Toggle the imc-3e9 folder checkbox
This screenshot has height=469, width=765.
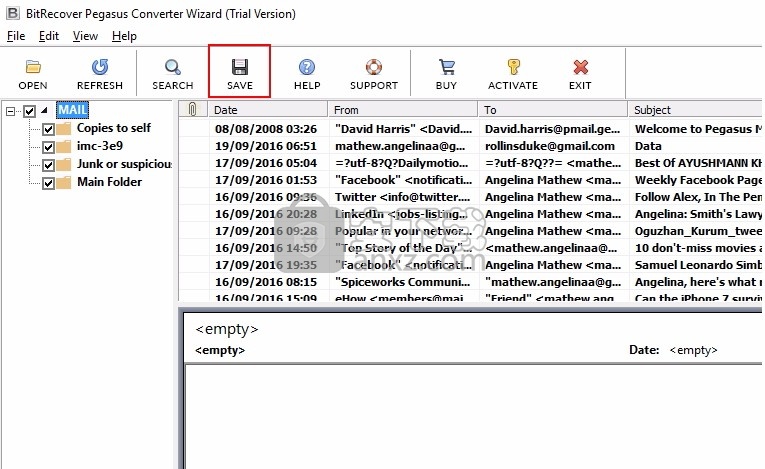(48, 147)
